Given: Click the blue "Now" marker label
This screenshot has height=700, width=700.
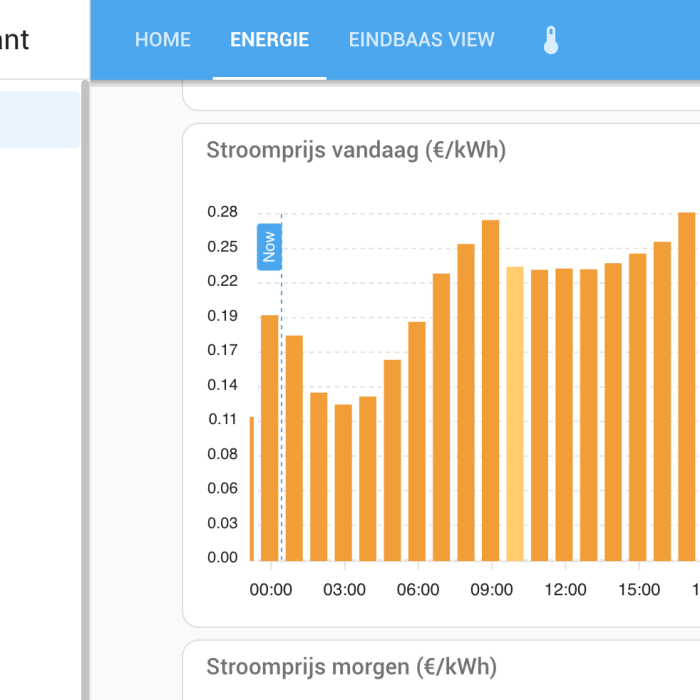Looking at the screenshot, I should click(x=268, y=247).
